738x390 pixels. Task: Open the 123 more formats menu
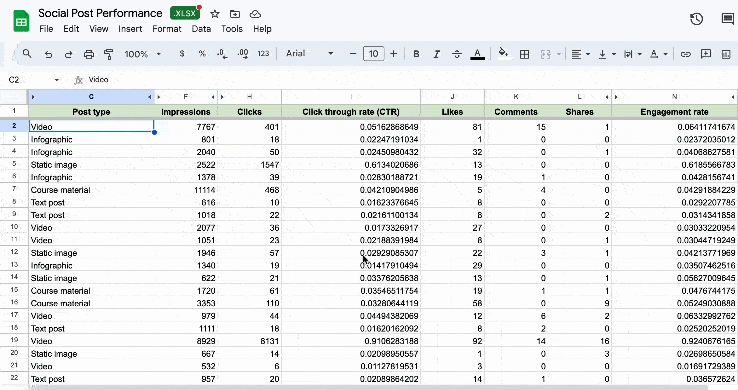pos(263,54)
